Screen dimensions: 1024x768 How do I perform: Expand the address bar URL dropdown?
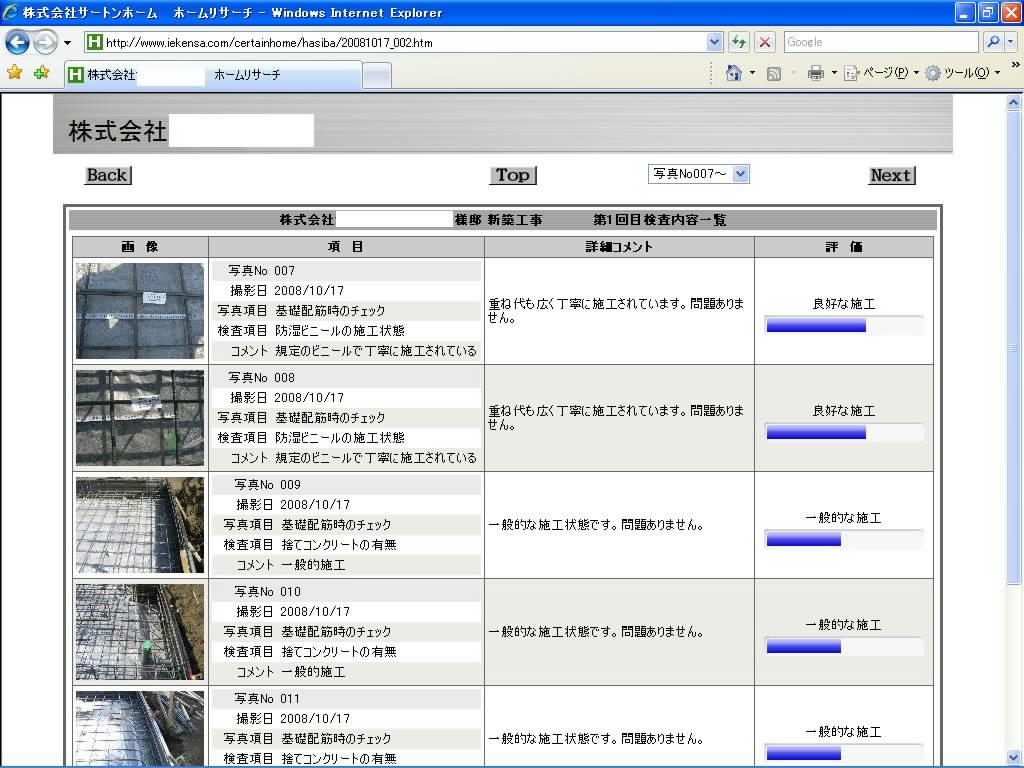tap(714, 42)
